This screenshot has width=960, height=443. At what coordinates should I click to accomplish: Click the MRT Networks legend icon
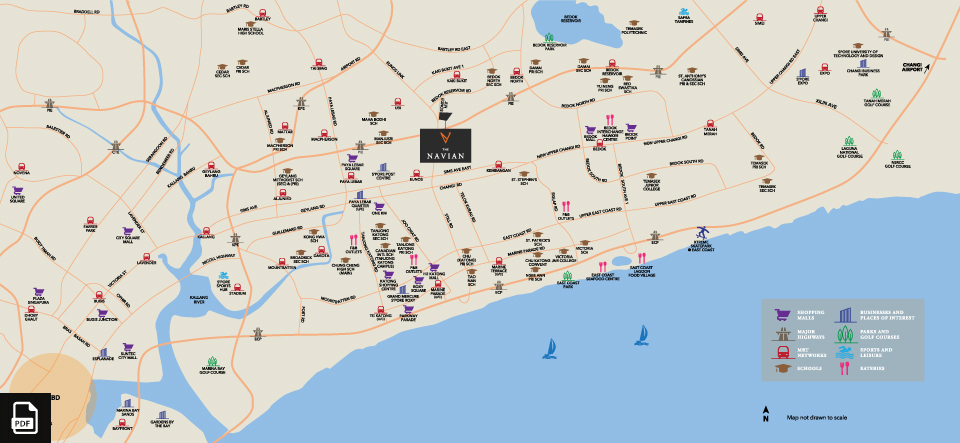coord(782,352)
